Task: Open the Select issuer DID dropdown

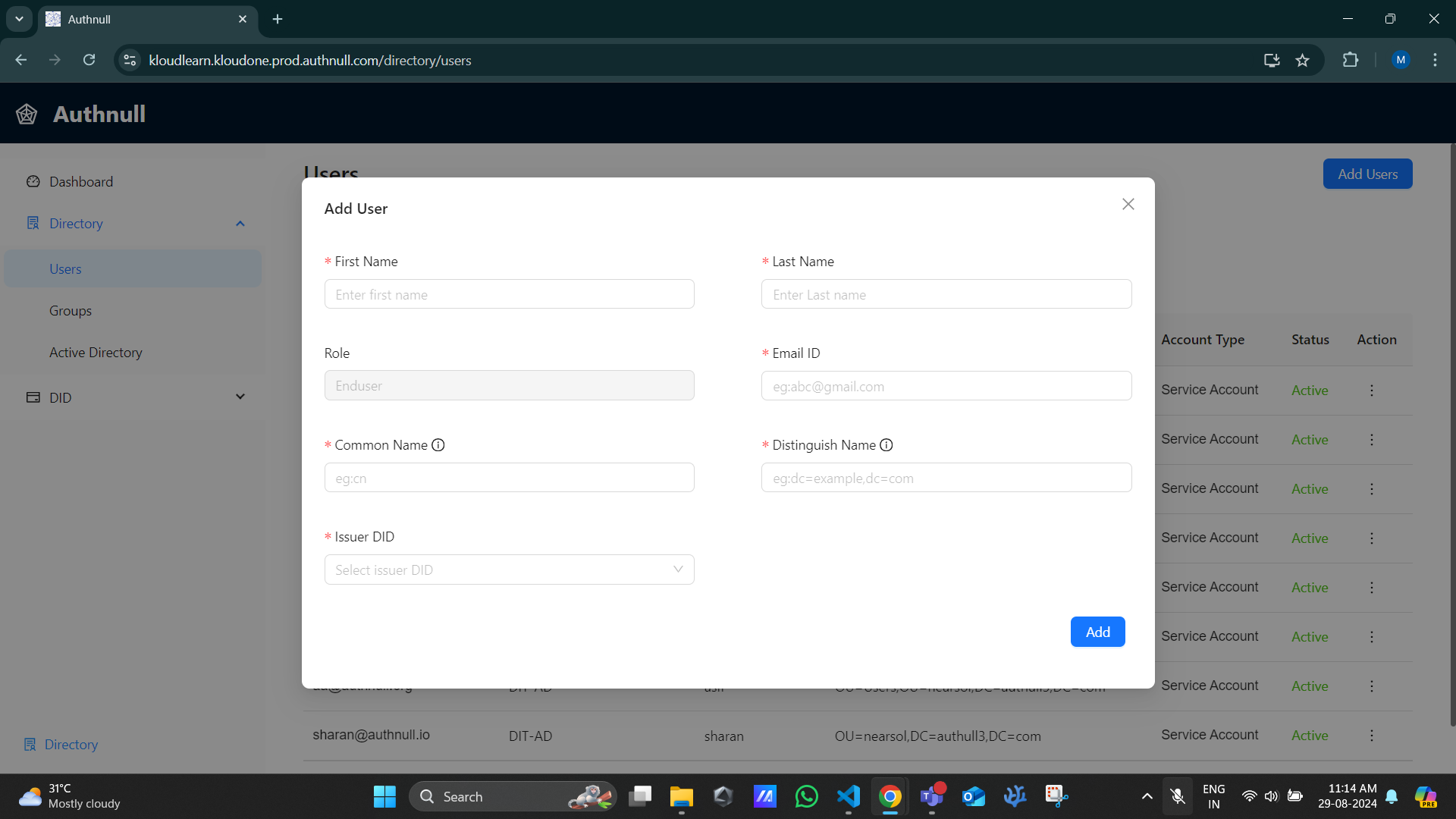Action: (x=509, y=570)
